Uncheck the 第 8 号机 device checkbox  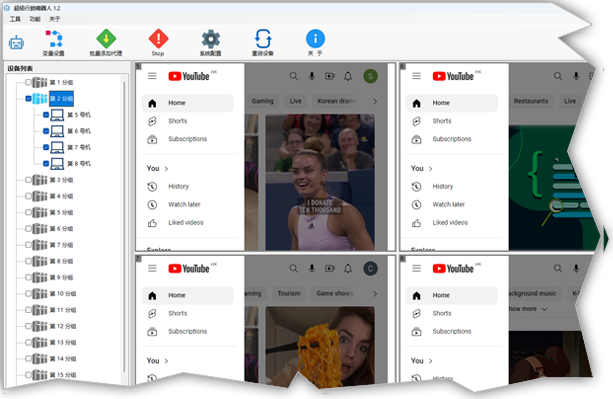pos(46,163)
